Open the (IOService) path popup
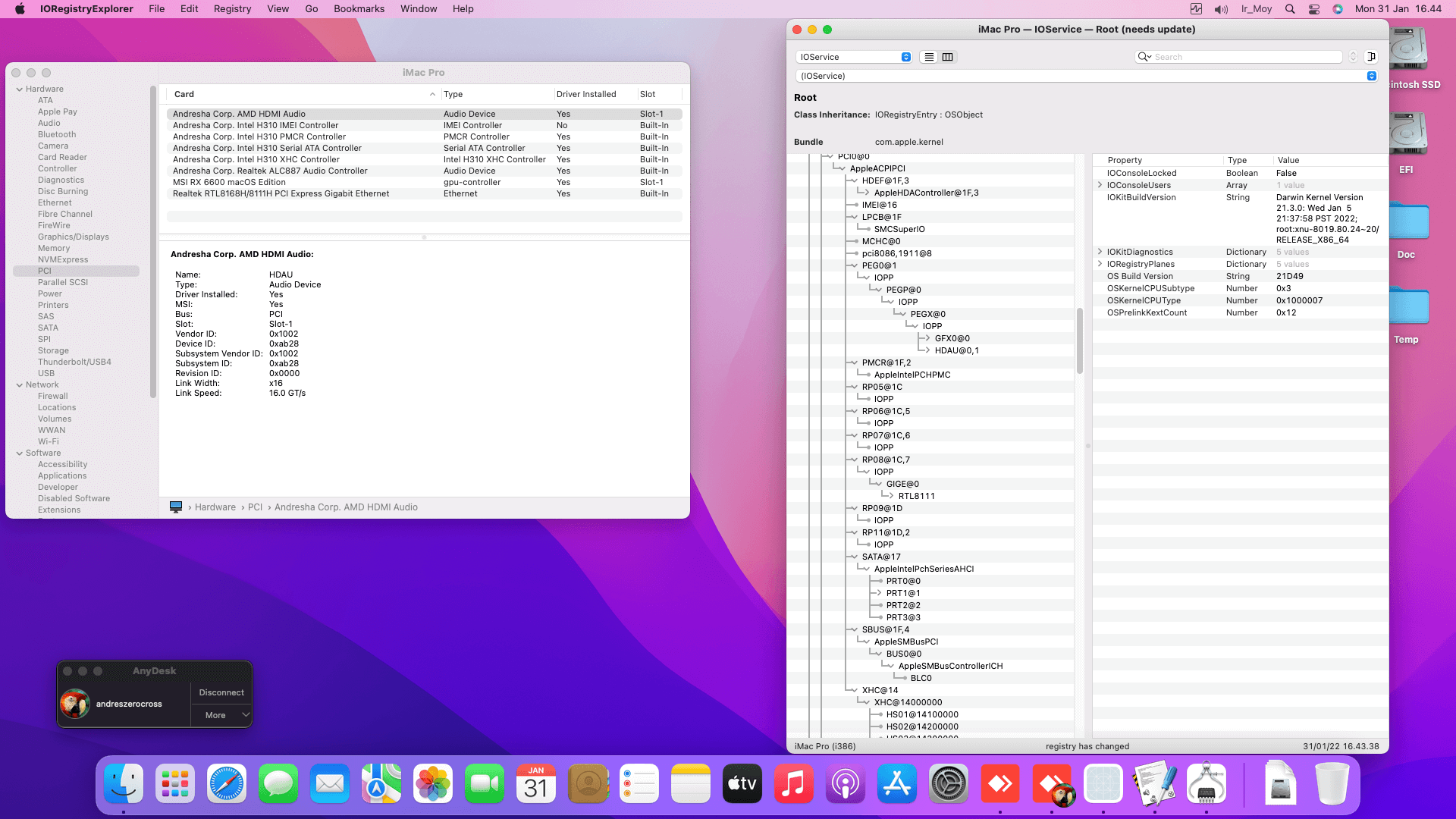 1086,76
